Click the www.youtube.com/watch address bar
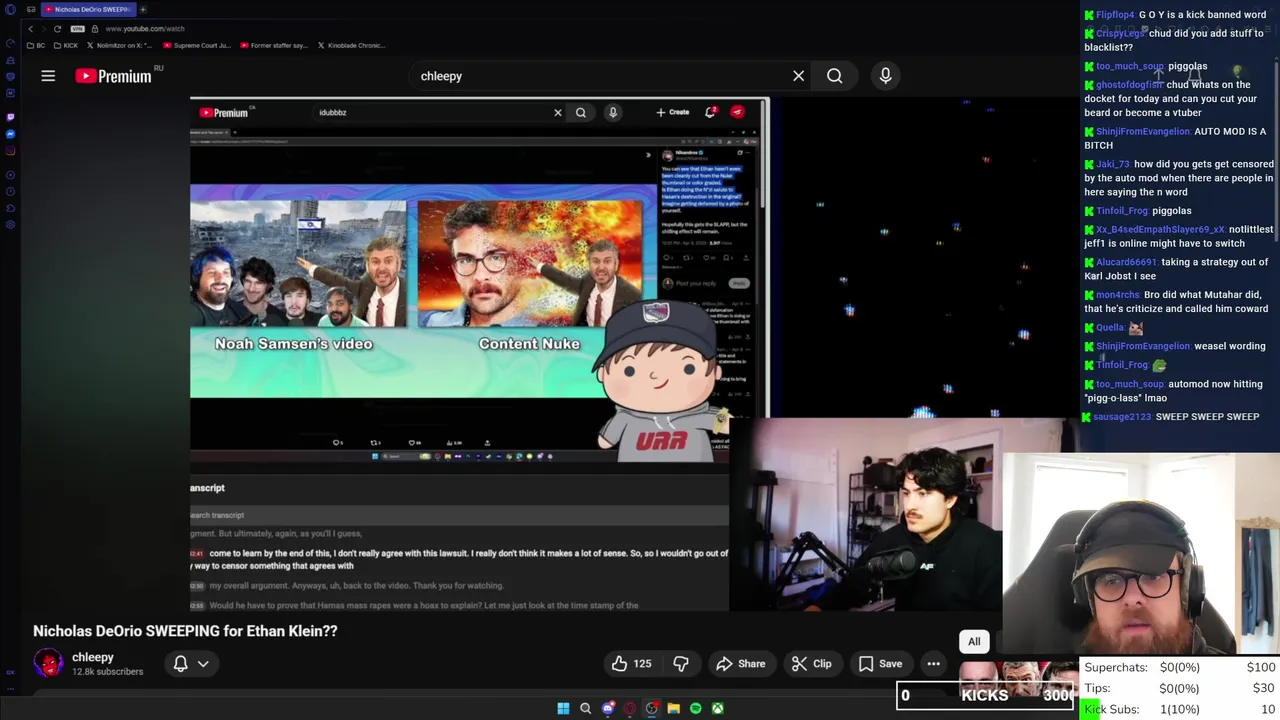This screenshot has width=1280, height=720. [145, 28]
